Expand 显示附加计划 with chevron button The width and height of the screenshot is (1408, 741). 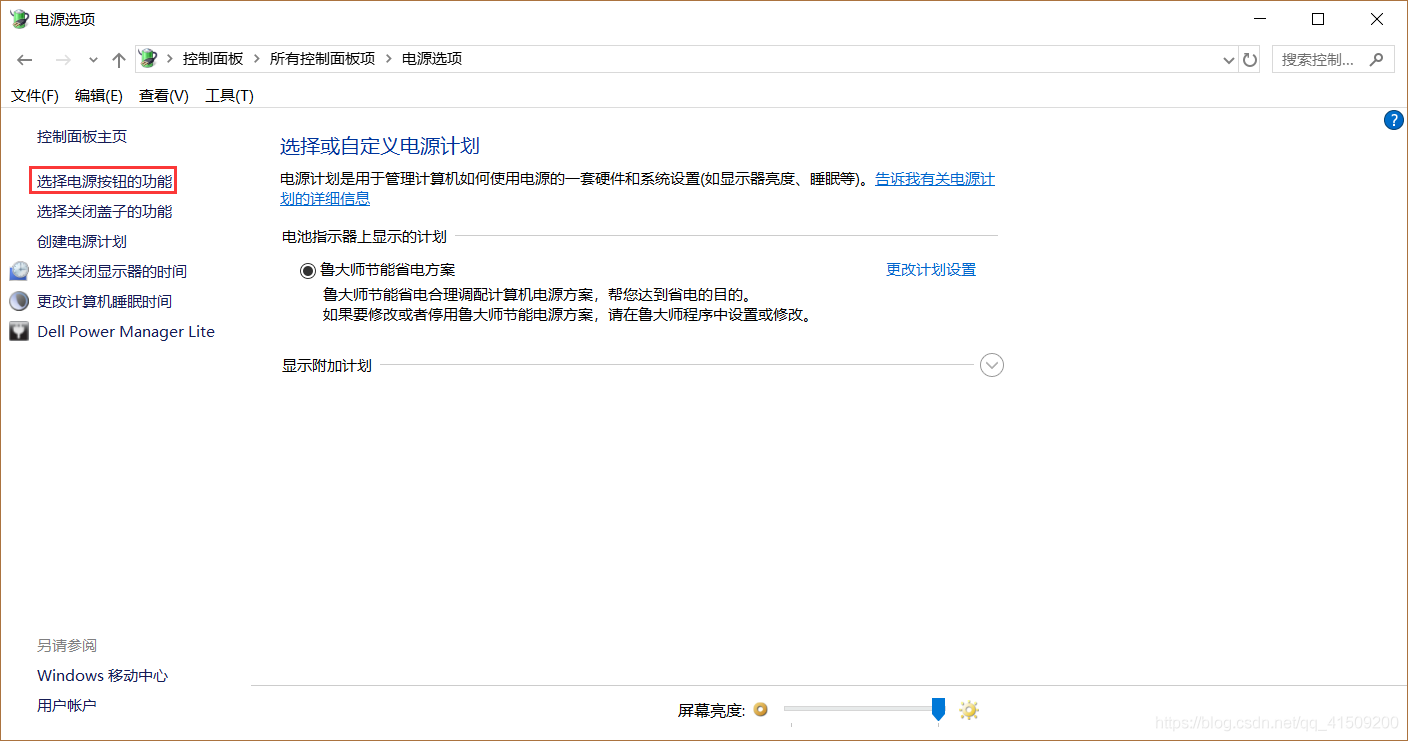(992, 365)
